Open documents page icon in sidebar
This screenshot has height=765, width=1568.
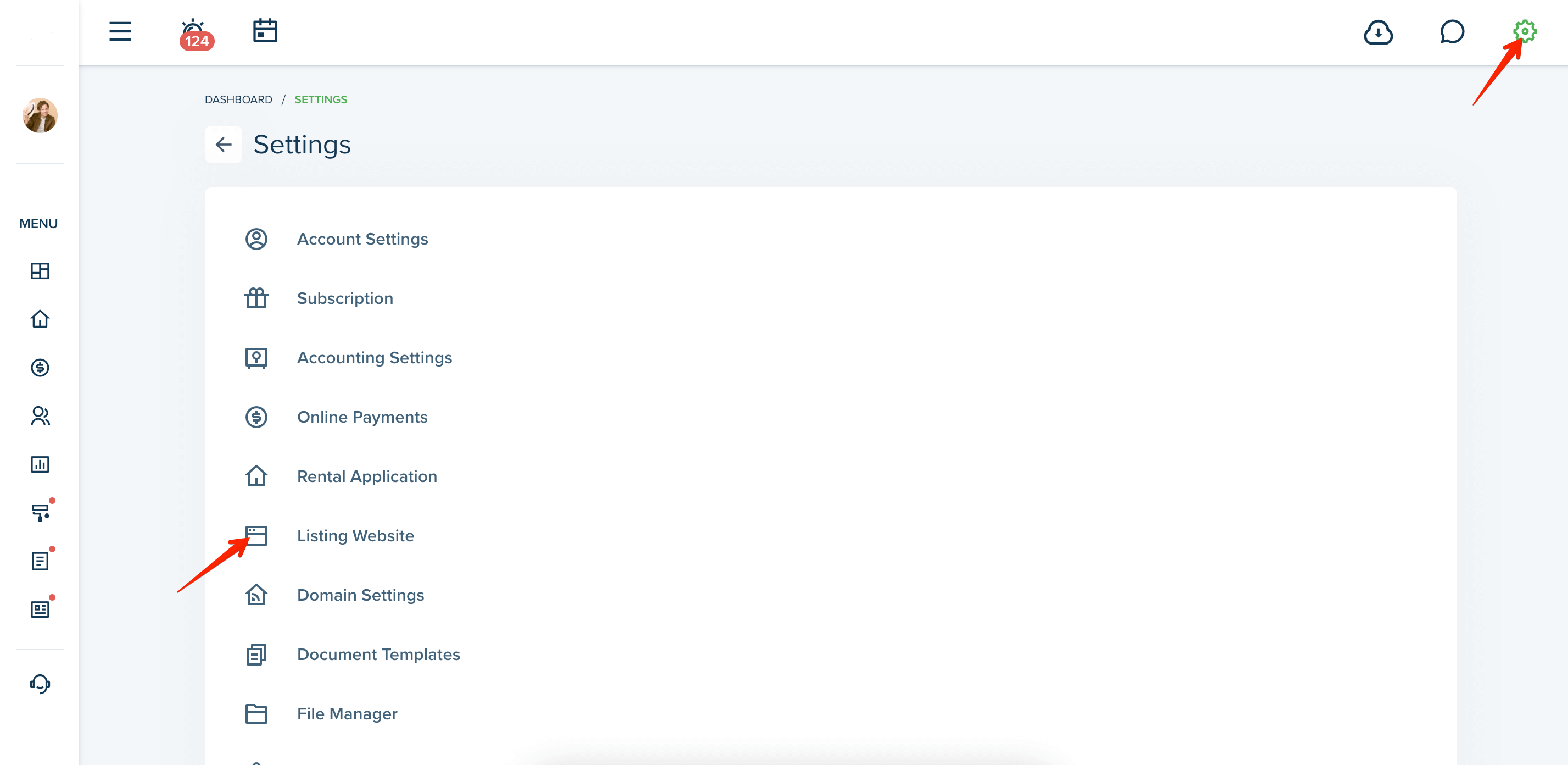click(x=40, y=561)
